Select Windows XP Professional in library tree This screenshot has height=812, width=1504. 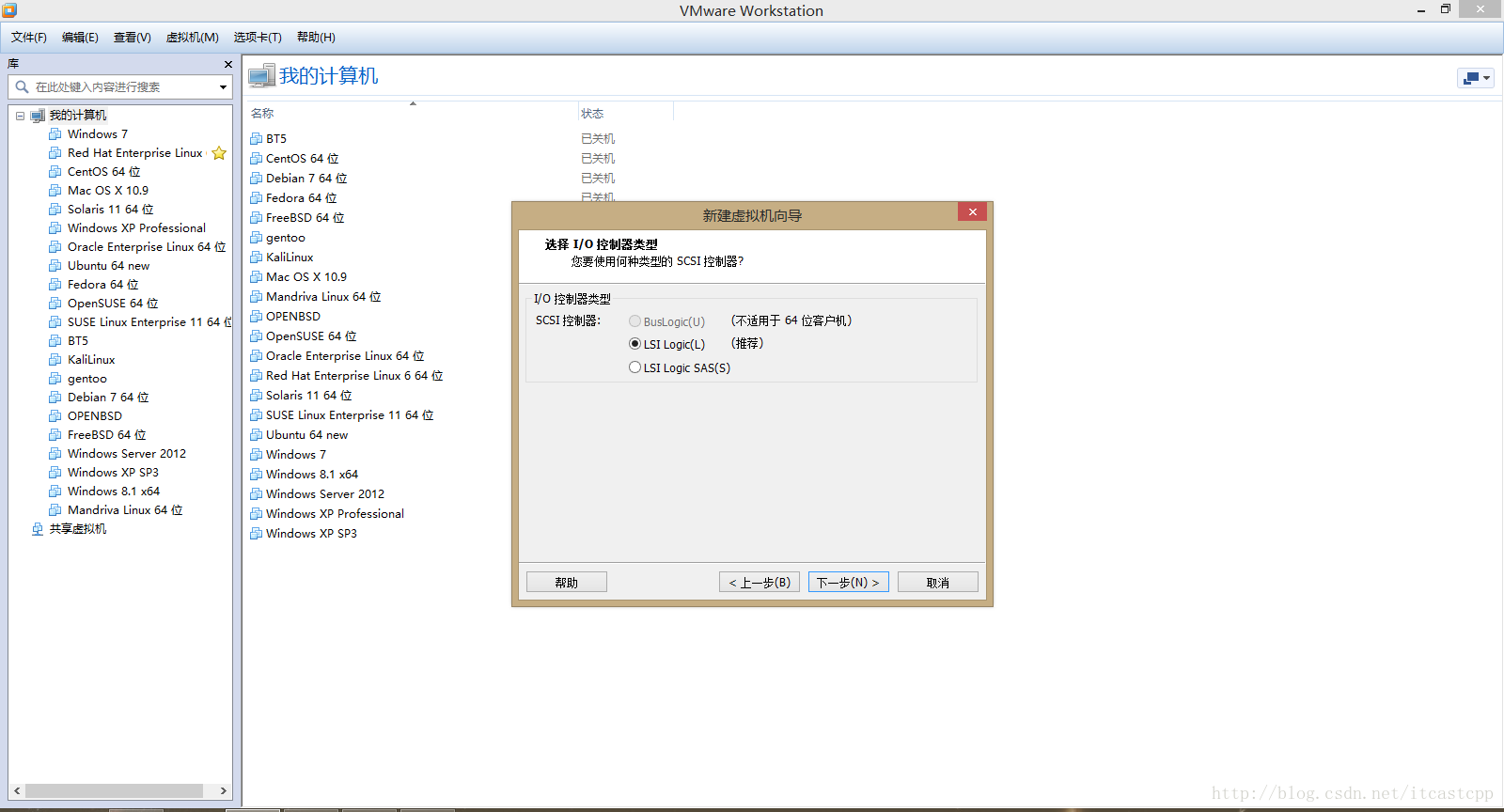[136, 228]
